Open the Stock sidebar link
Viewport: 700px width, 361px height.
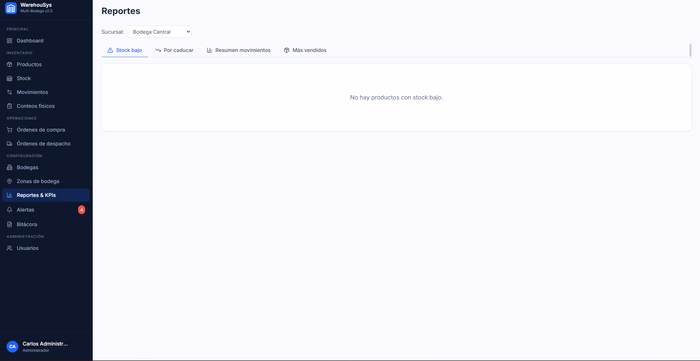click(46, 78)
